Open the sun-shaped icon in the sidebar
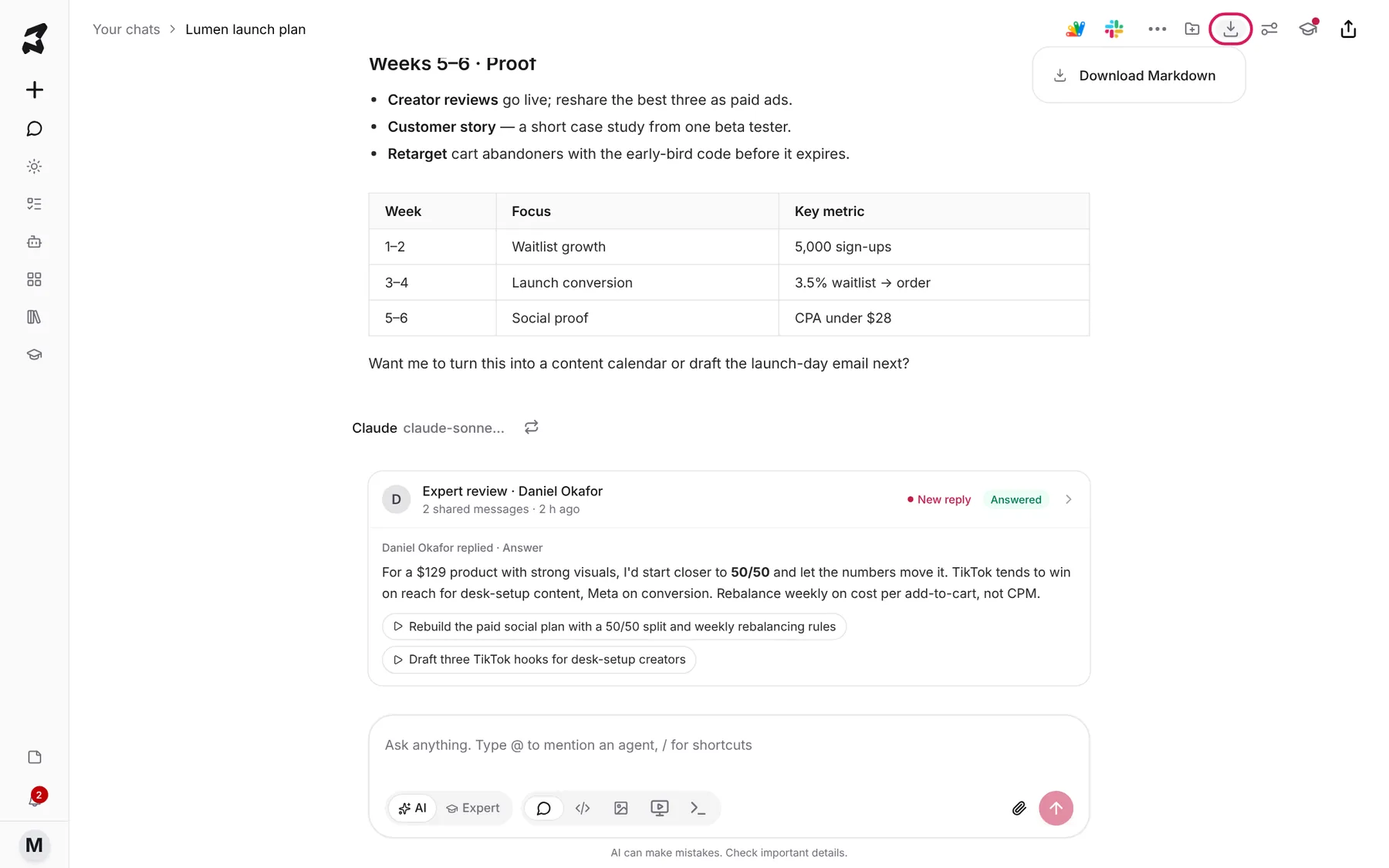Screen dimensions: 1389x868 [34, 167]
